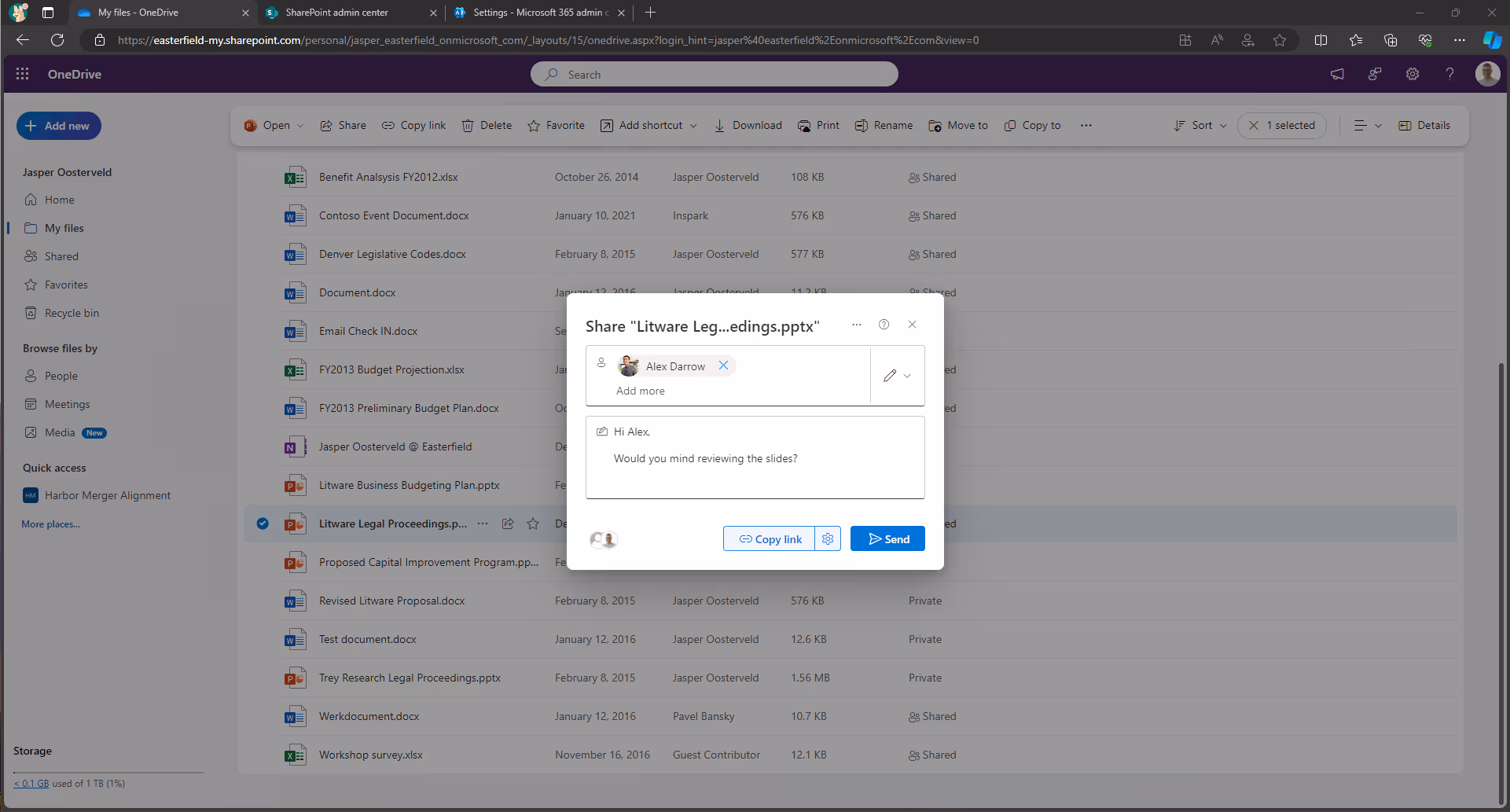
Task: Click the Add new button
Action: (59, 126)
